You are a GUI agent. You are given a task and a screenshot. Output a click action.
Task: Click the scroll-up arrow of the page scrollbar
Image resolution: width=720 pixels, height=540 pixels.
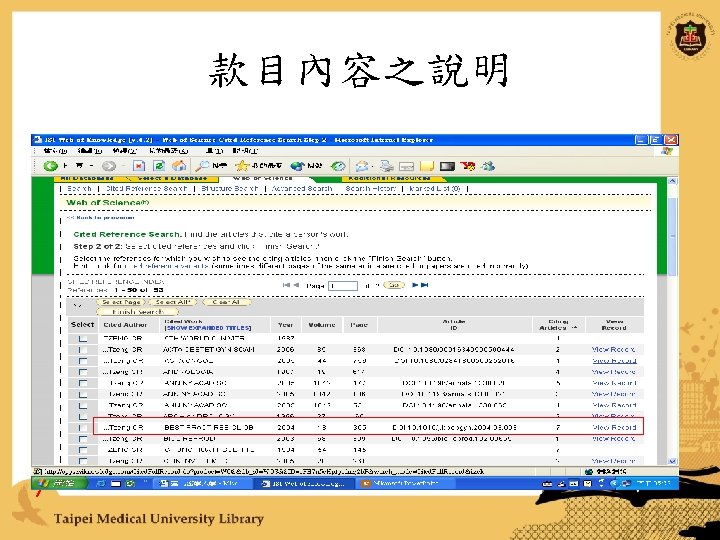point(672,181)
